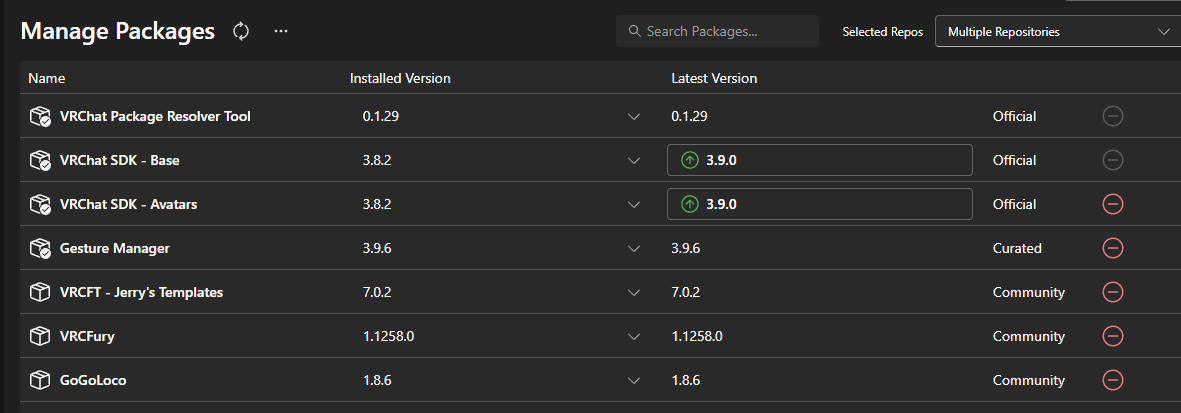
Task: Open the Multiple Repositories dropdown
Action: click(x=1057, y=32)
